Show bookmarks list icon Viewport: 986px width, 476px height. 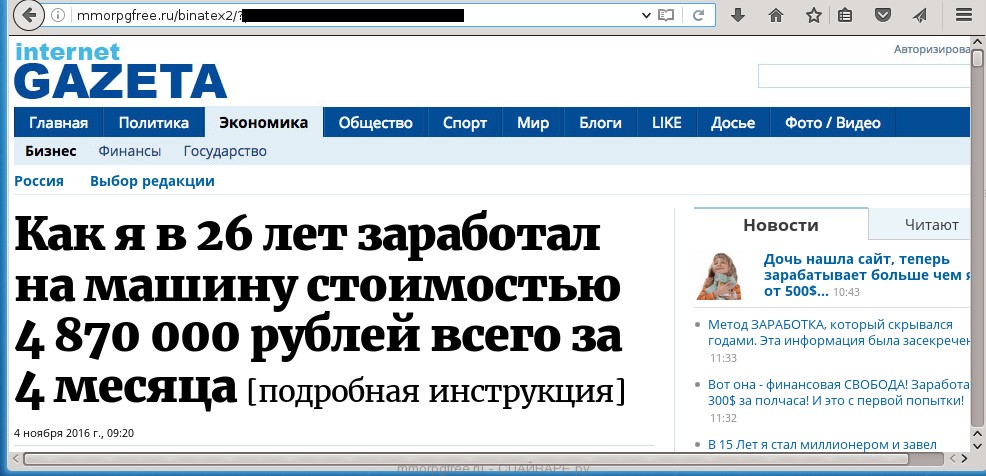point(846,16)
